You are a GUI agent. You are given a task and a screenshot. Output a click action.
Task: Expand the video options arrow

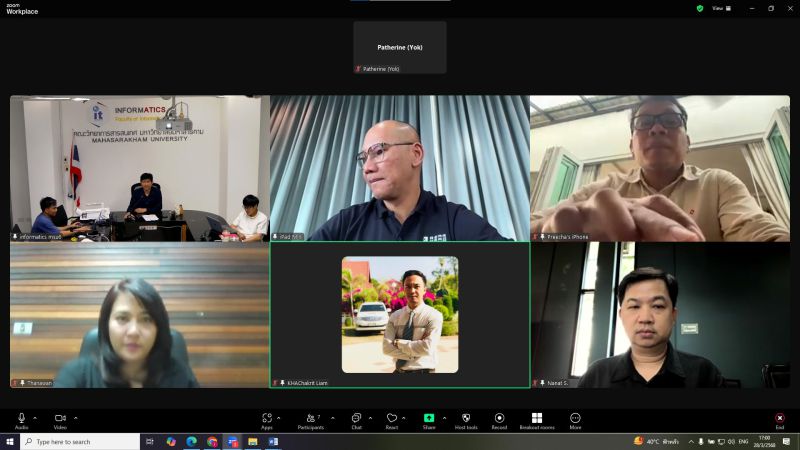[x=75, y=417]
